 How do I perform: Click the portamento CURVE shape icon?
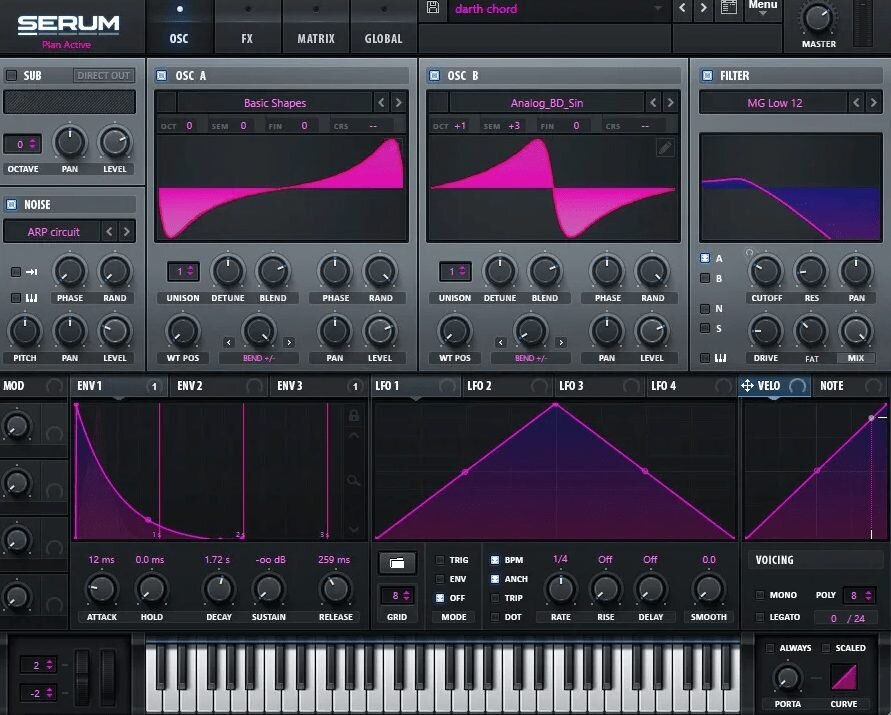tap(844, 677)
